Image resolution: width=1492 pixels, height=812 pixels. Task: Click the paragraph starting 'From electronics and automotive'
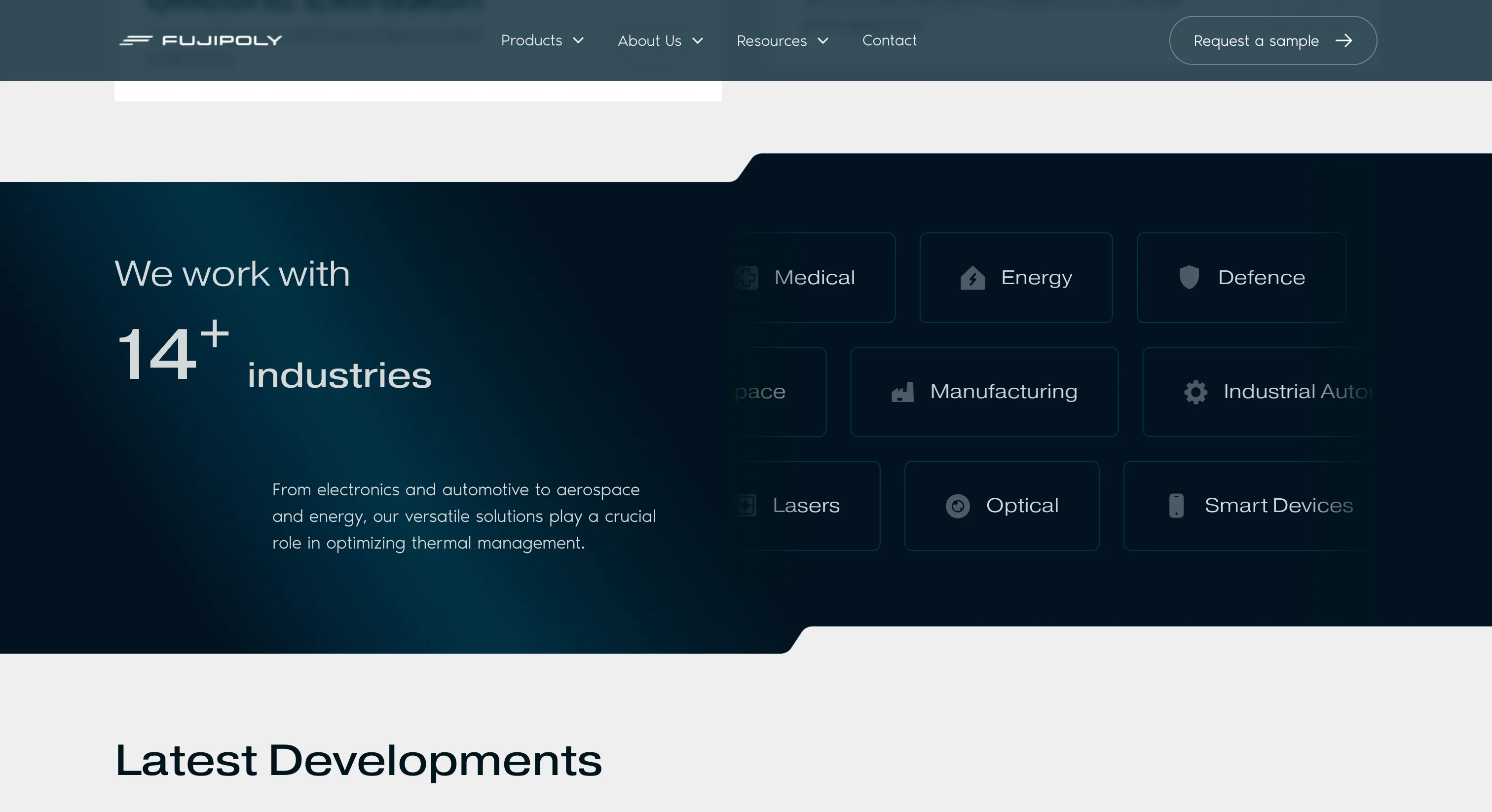(464, 516)
